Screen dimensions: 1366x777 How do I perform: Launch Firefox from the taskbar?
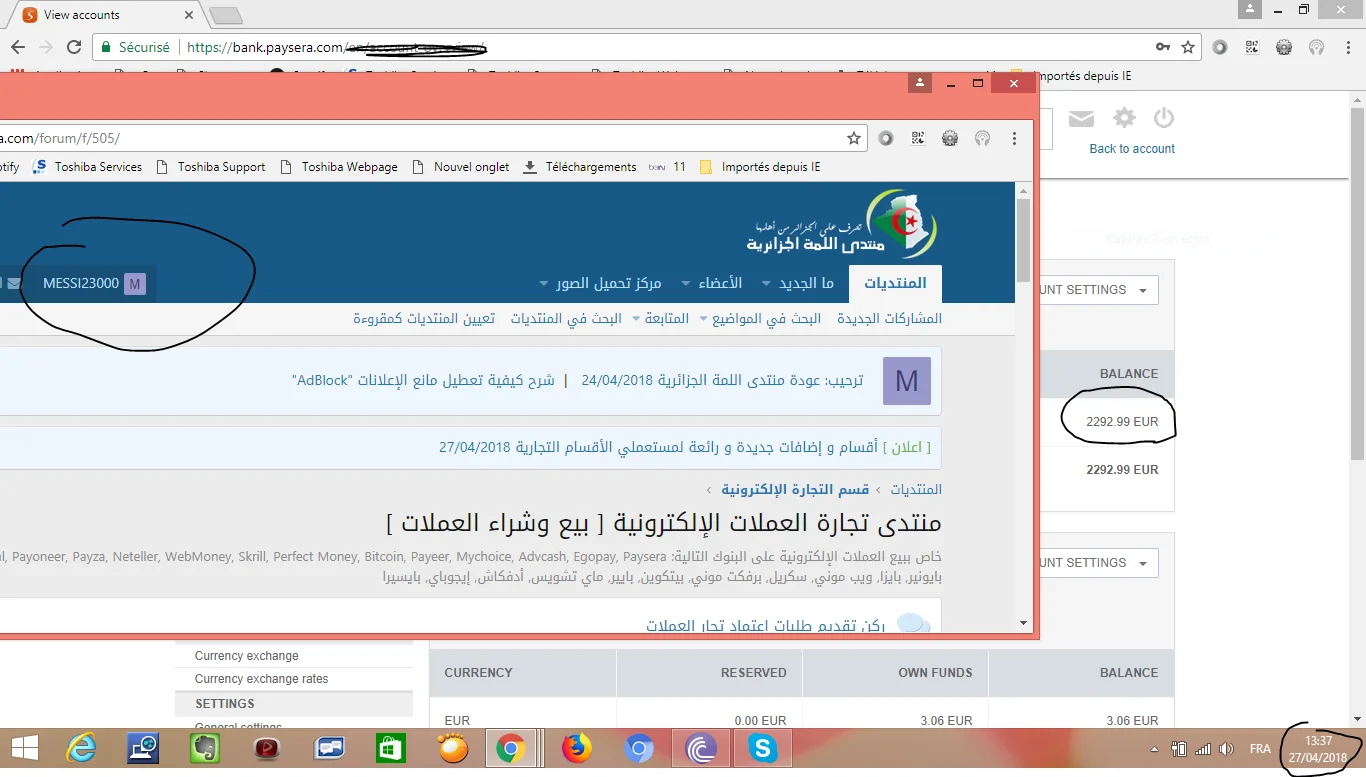tap(577, 748)
